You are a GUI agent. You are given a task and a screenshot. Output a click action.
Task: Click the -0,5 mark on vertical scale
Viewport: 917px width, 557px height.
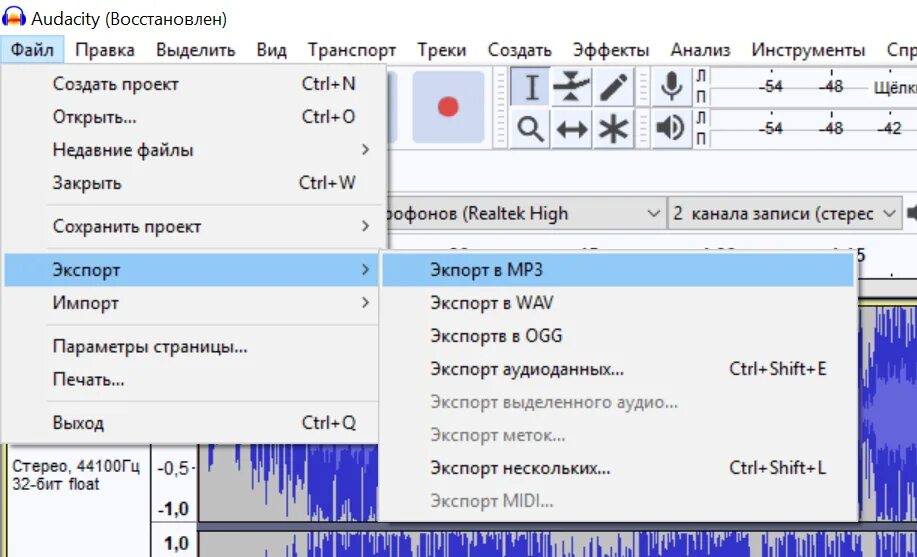point(174,468)
